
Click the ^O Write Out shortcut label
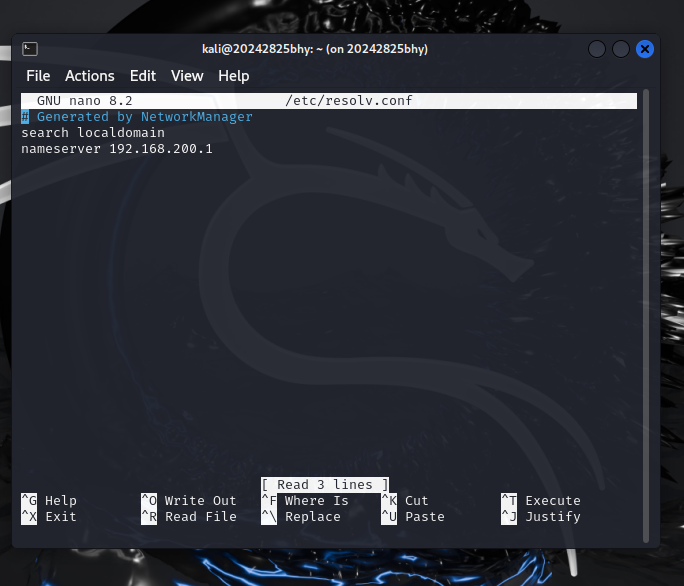(x=188, y=500)
